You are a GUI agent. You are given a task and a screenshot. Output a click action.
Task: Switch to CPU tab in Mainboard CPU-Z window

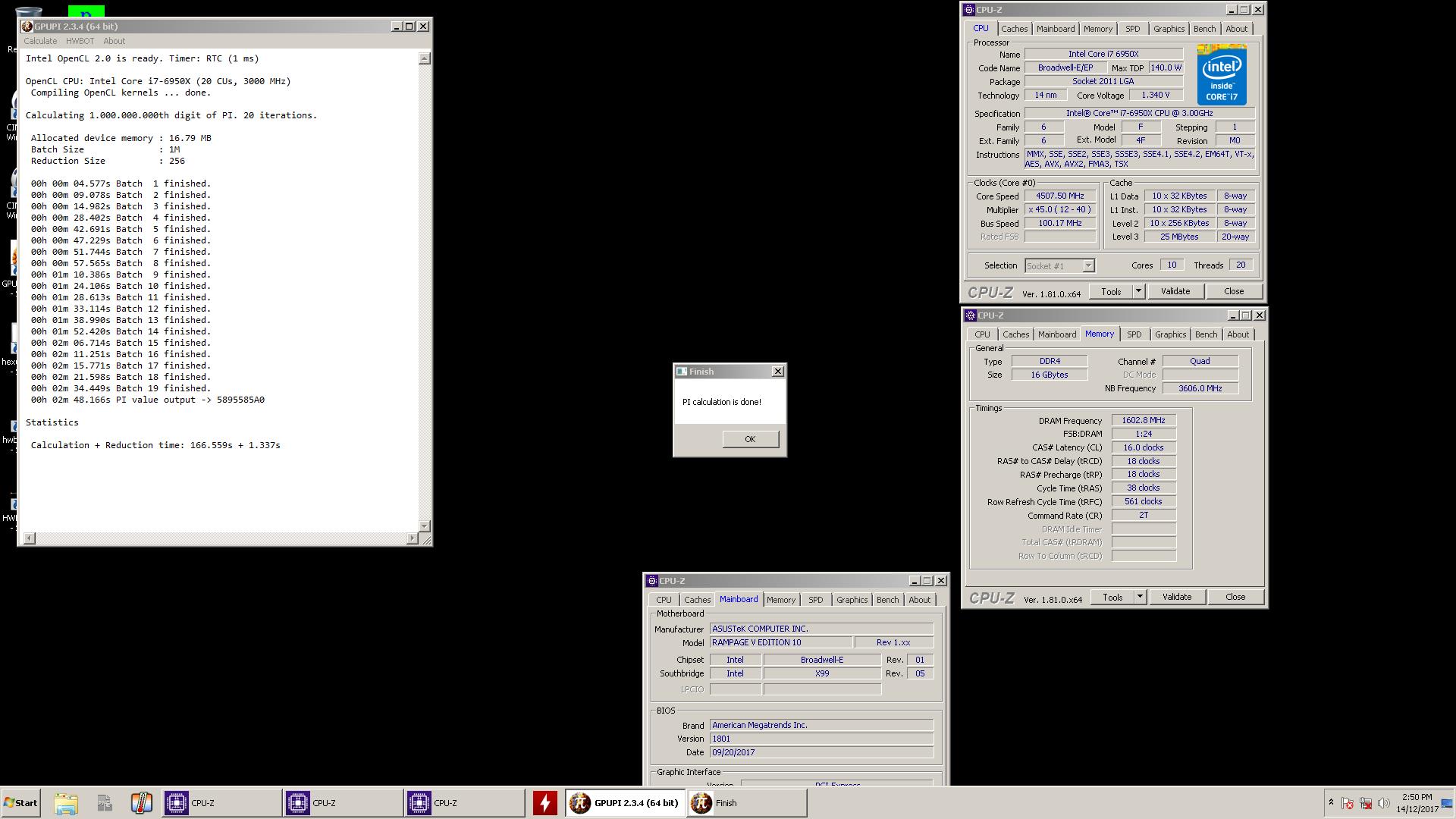[664, 600]
